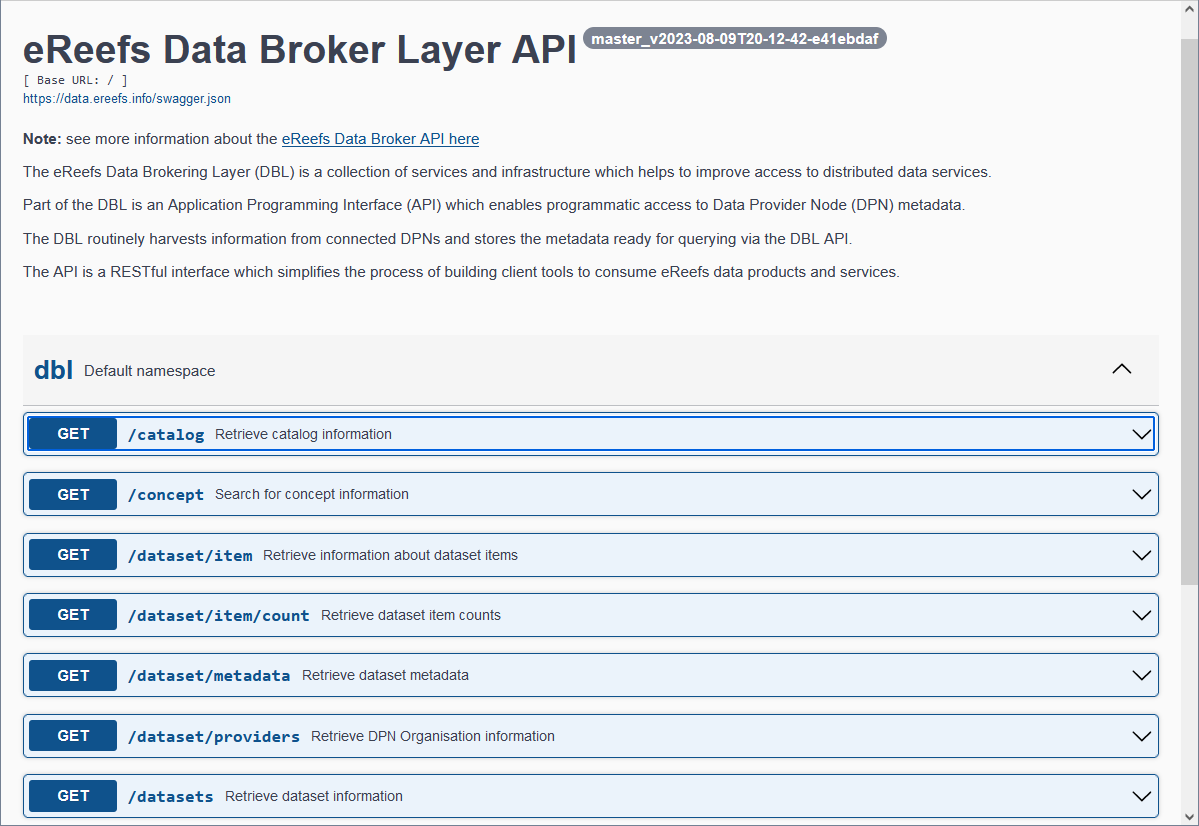This screenshot has width=1199, height=826.
Task: Click the GET button for /catalog
Action: coord(73,434)
